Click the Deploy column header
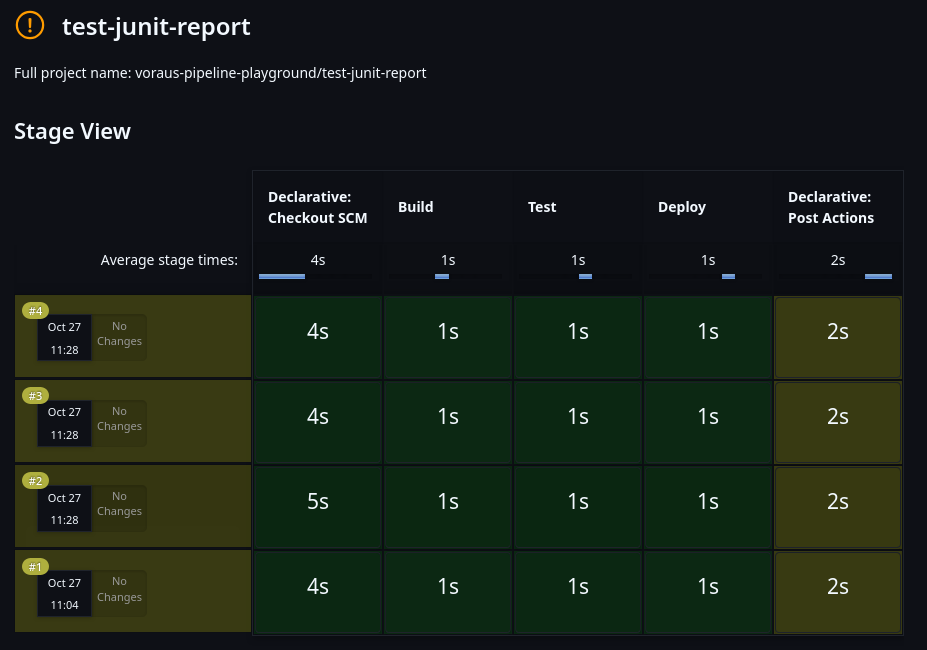This screenshot has height=650, width=927. pyautogui.click(x=682, y=207)
